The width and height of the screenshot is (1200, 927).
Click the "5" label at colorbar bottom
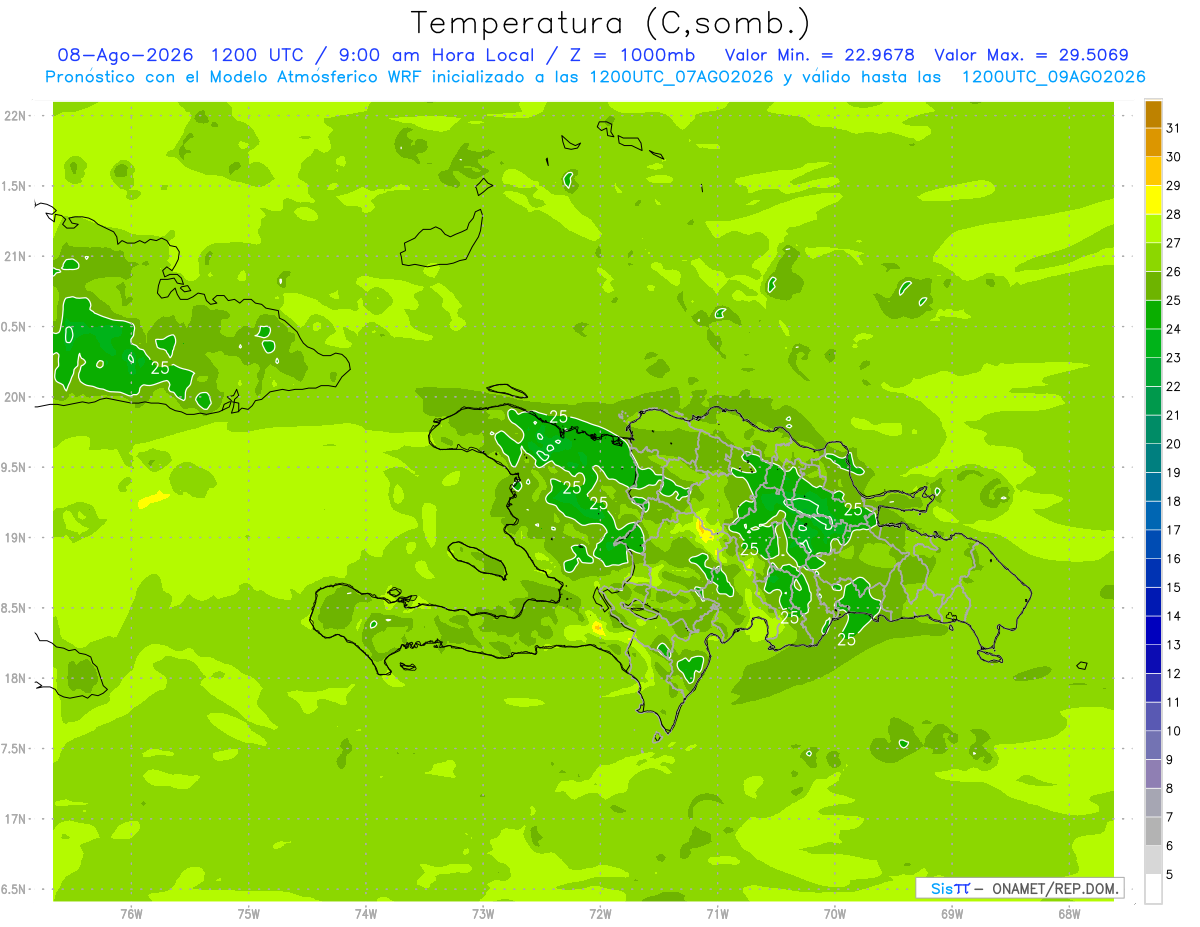point(1170,875)
